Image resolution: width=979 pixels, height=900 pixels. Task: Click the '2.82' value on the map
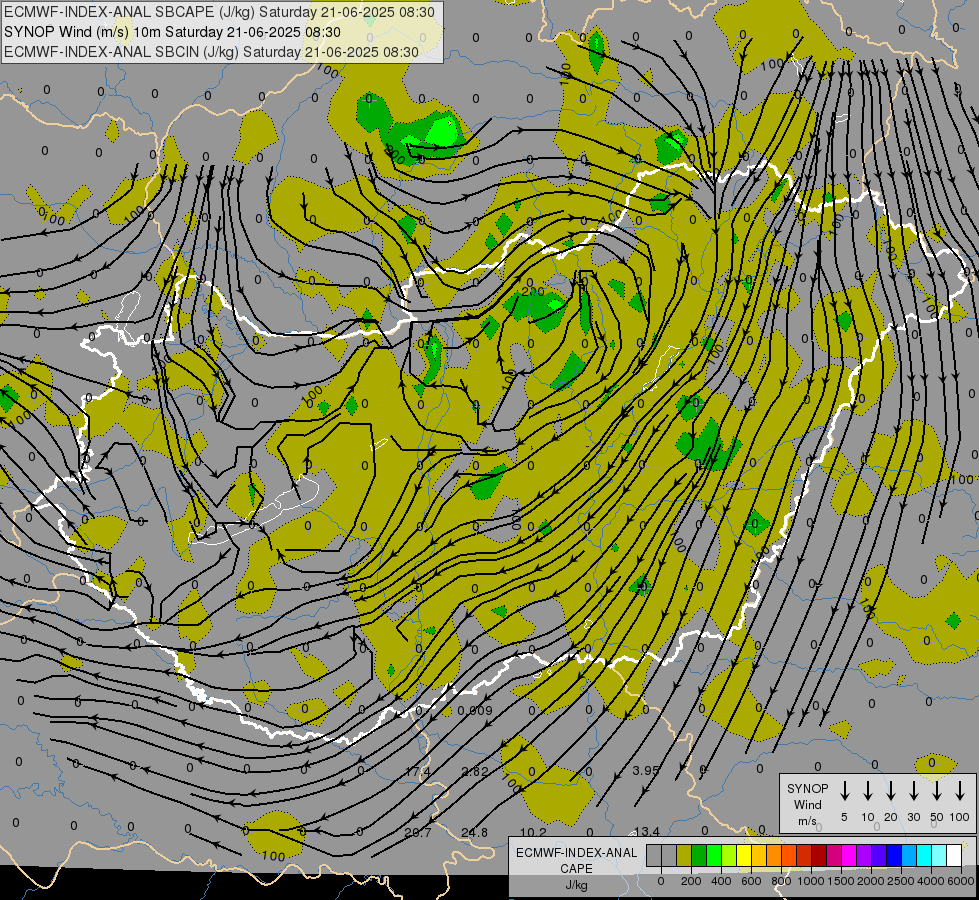(x=475, y=771)
